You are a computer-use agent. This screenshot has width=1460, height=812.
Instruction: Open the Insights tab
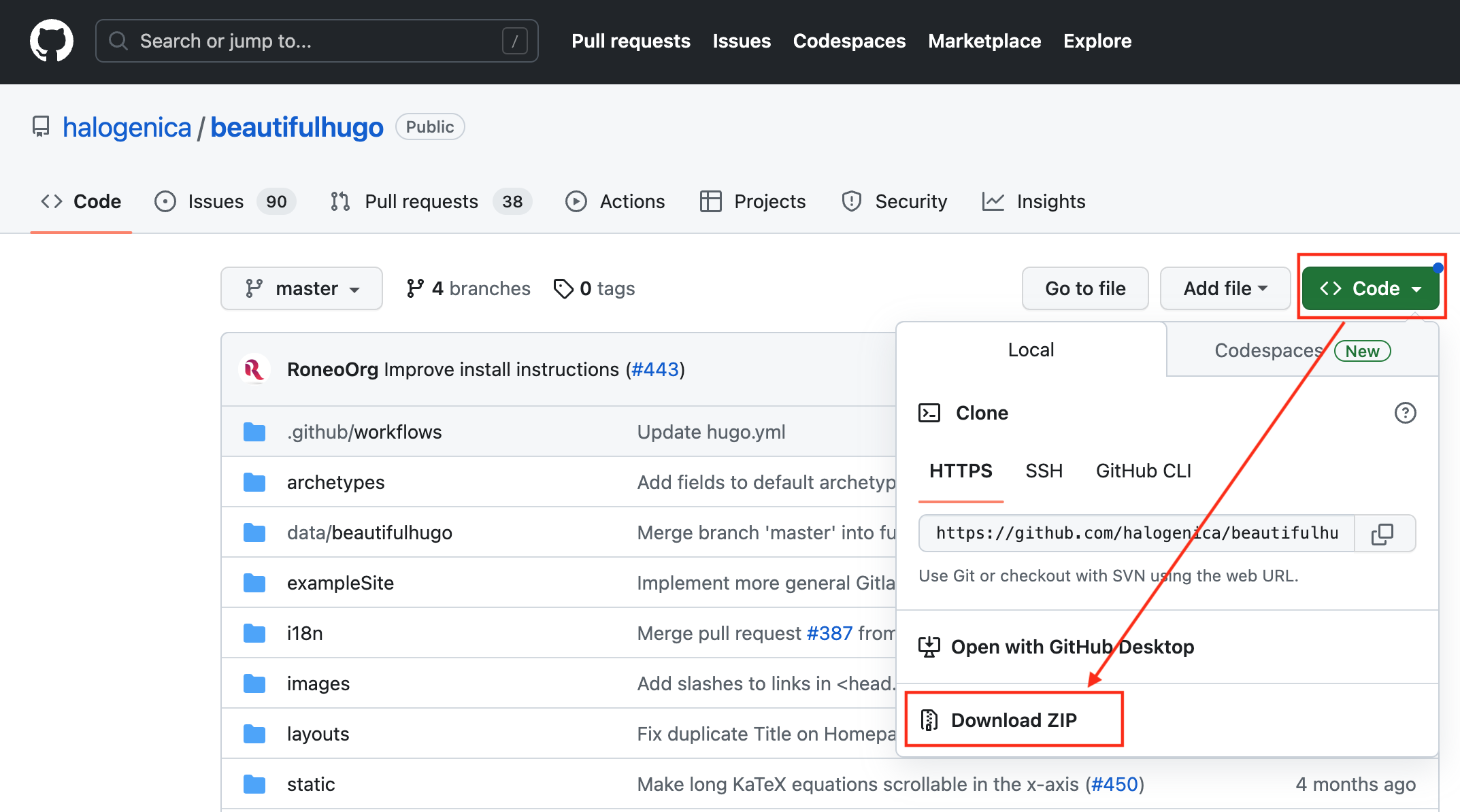click(x=1033, y=201)
